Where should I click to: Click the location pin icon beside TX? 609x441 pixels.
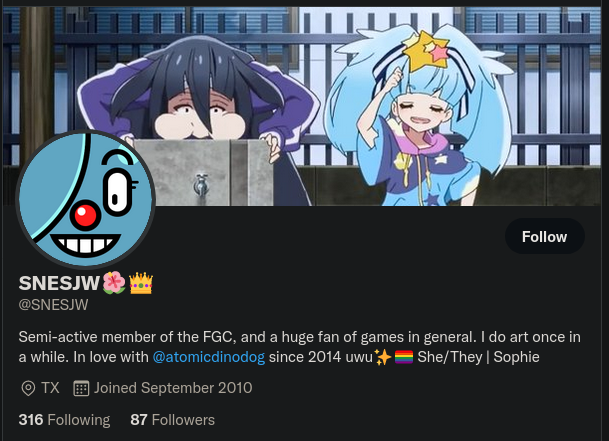tap(28, 388)
